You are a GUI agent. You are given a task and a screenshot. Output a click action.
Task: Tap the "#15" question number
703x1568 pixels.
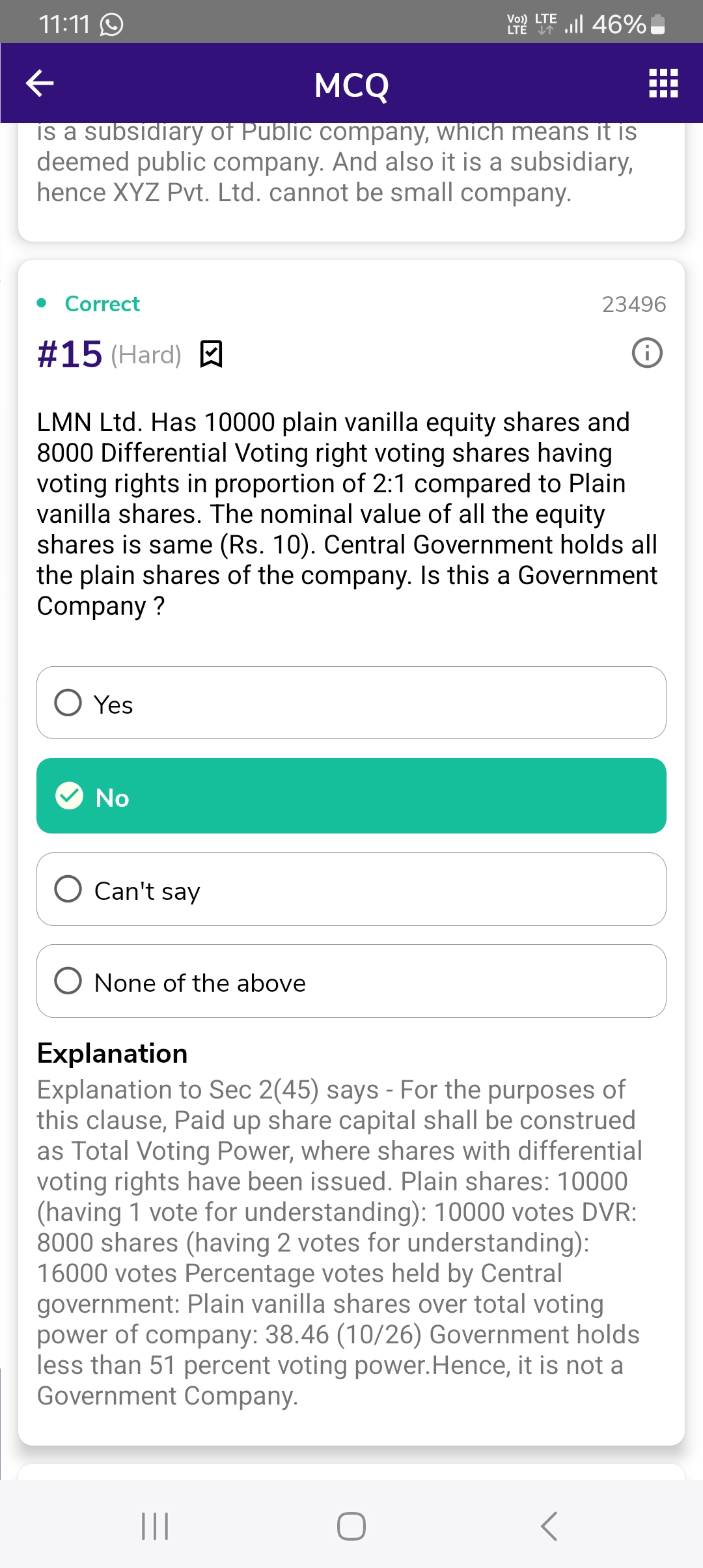pyautogui.click(x=70, y=354)
